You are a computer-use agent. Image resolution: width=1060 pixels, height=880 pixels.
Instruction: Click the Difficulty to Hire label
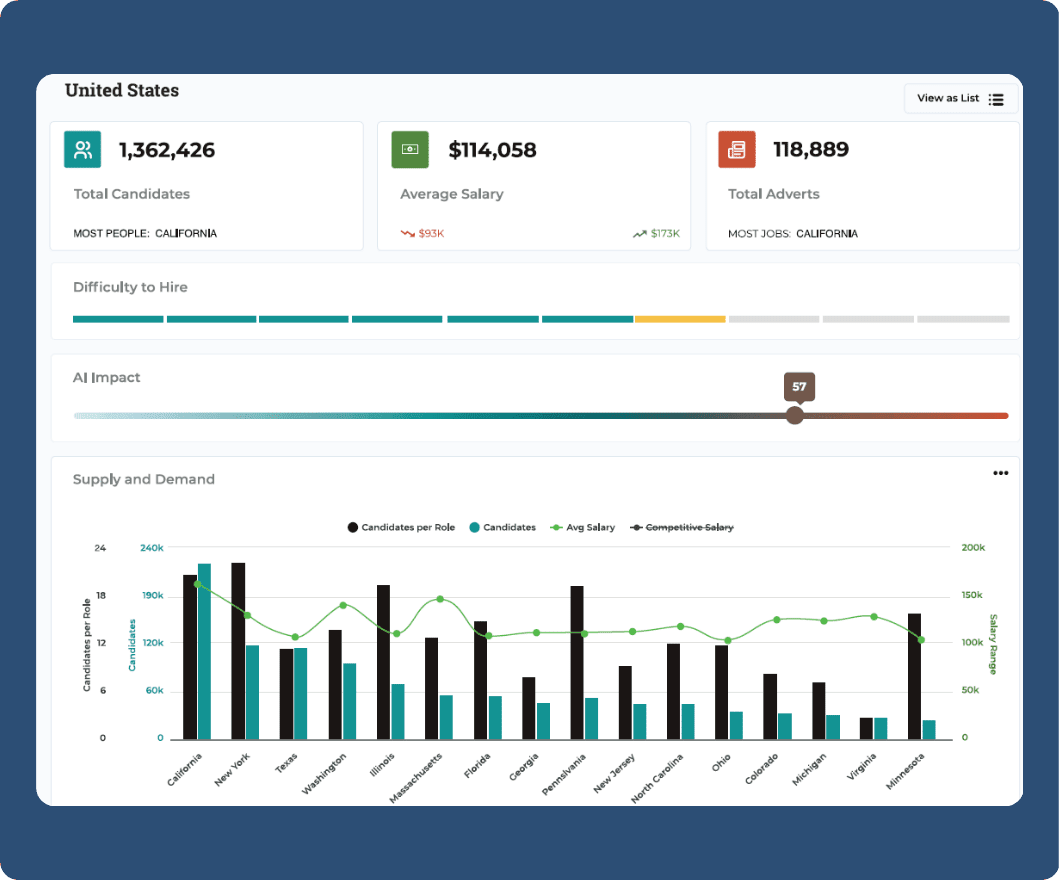130,287
